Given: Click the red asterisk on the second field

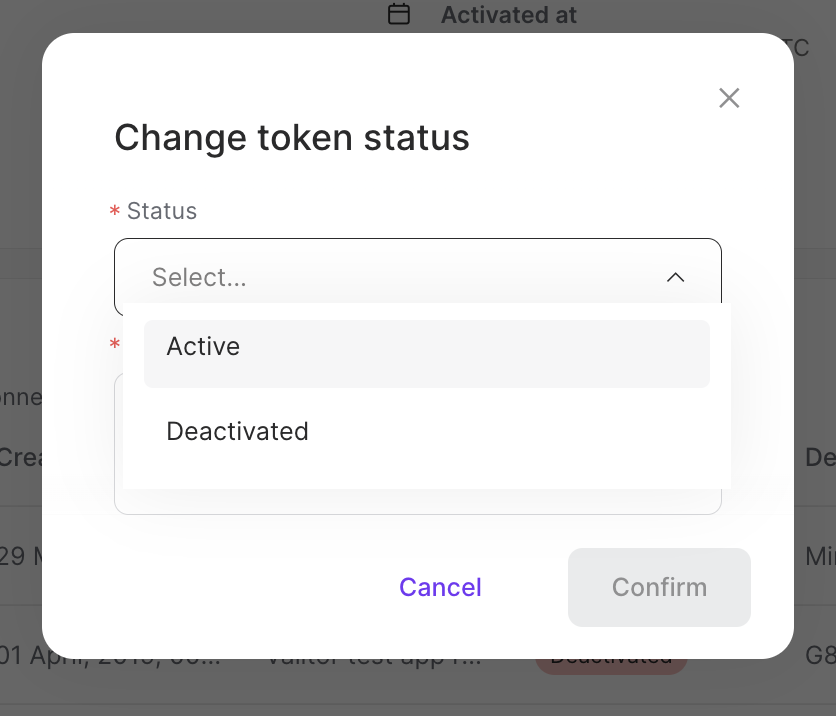Looking at the screenshot, I should tap(115, 344).
